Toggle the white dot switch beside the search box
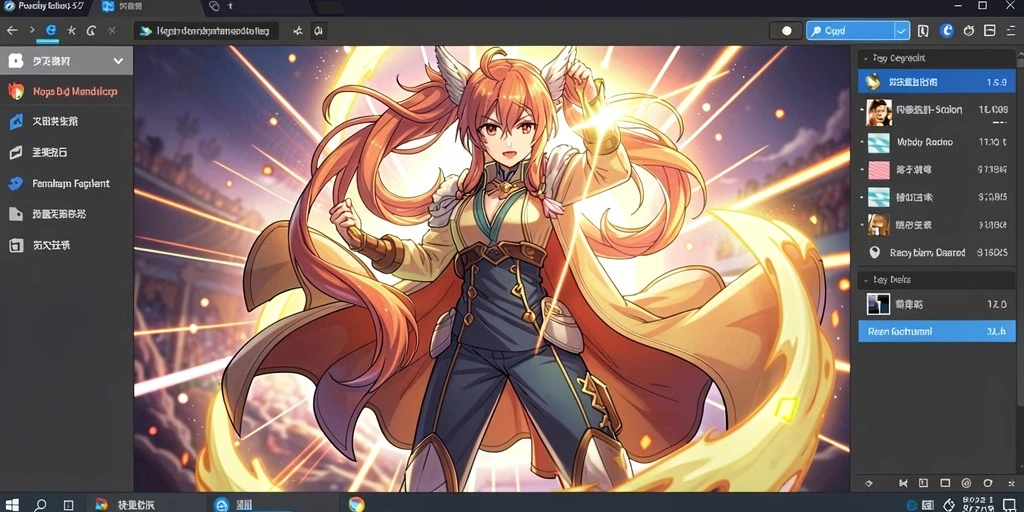 (786, 31)
